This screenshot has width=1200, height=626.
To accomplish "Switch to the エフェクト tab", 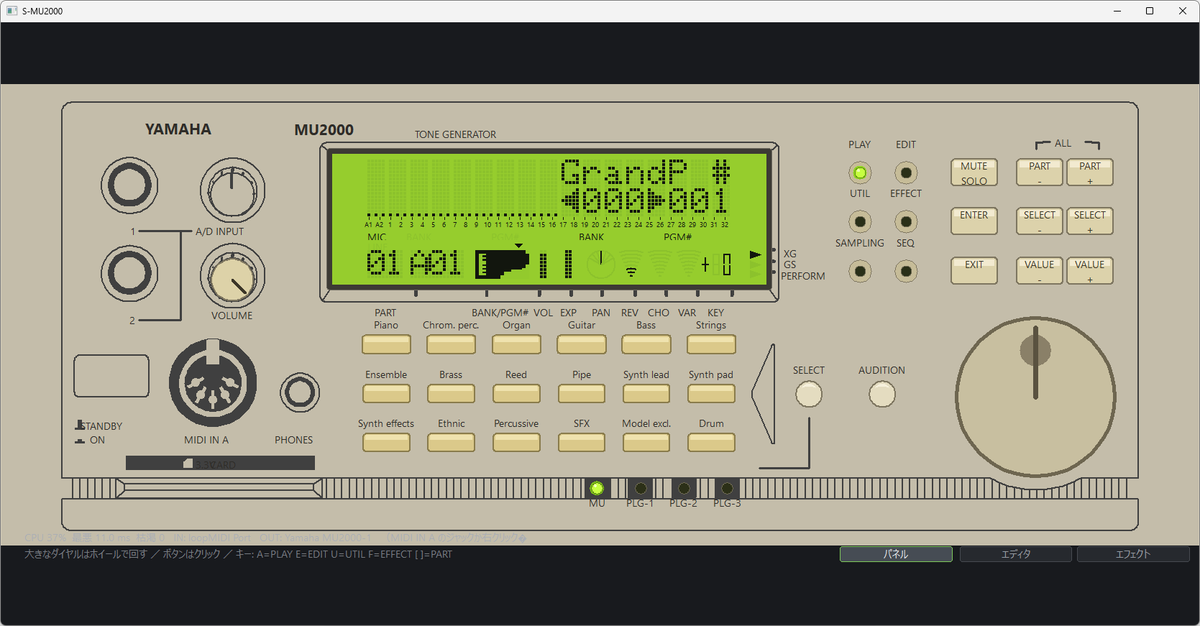I will coord(1134,554).
